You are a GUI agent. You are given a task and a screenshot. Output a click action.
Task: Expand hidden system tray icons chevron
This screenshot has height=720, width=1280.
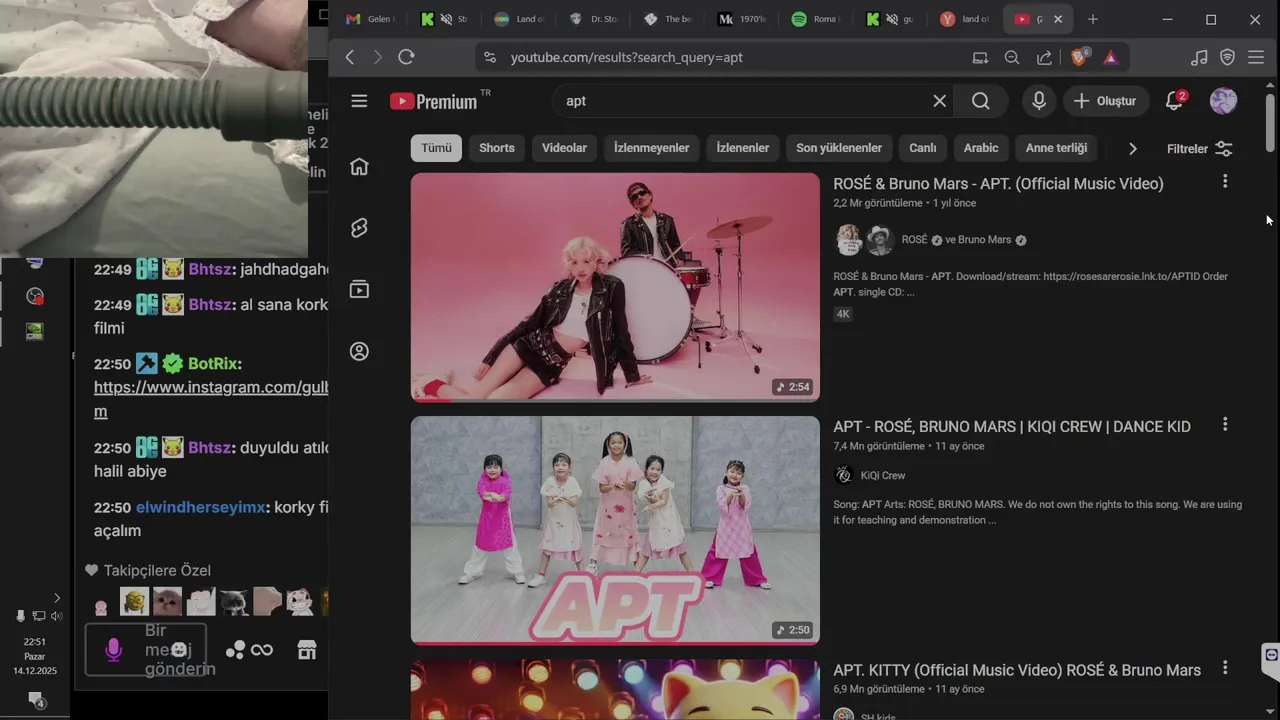57,598
